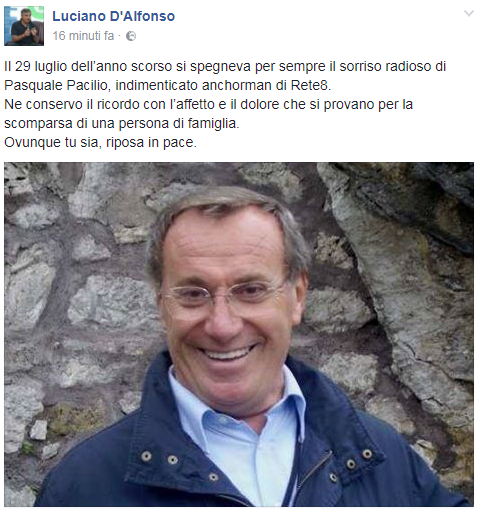Click the navy jacket's left snap buttons
The height and width of the screenshot is (517, 483).
click(x=160, y=458)
